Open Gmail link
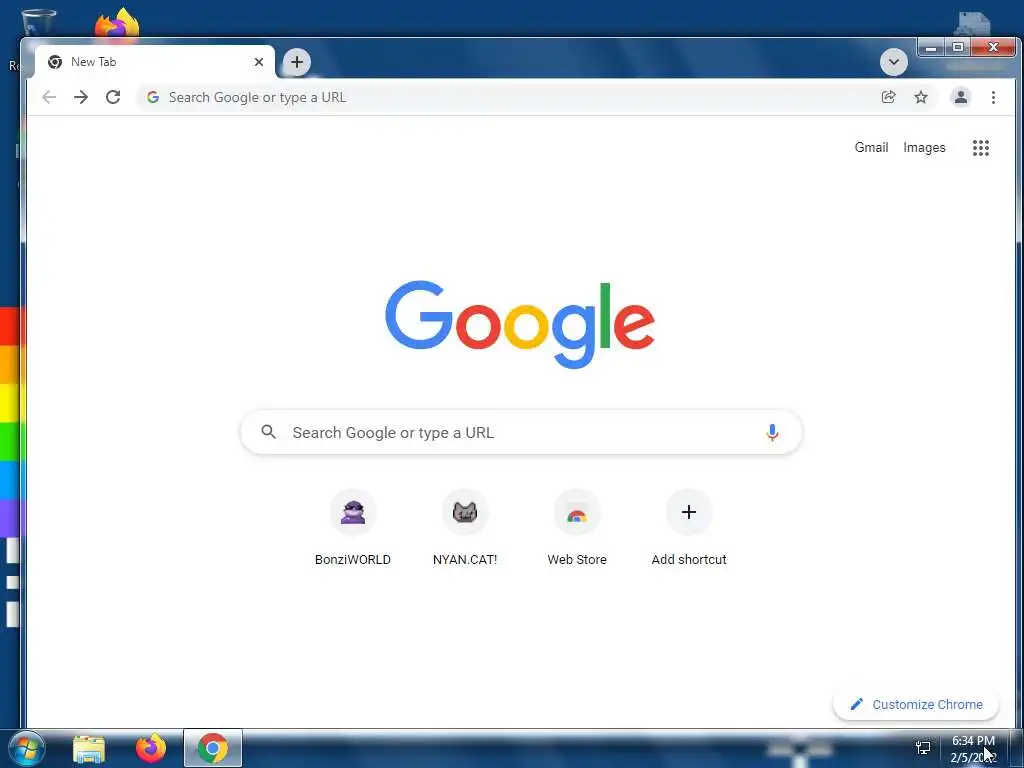The width and height of the screenshot is (1024, 768). tap(871, 148)
